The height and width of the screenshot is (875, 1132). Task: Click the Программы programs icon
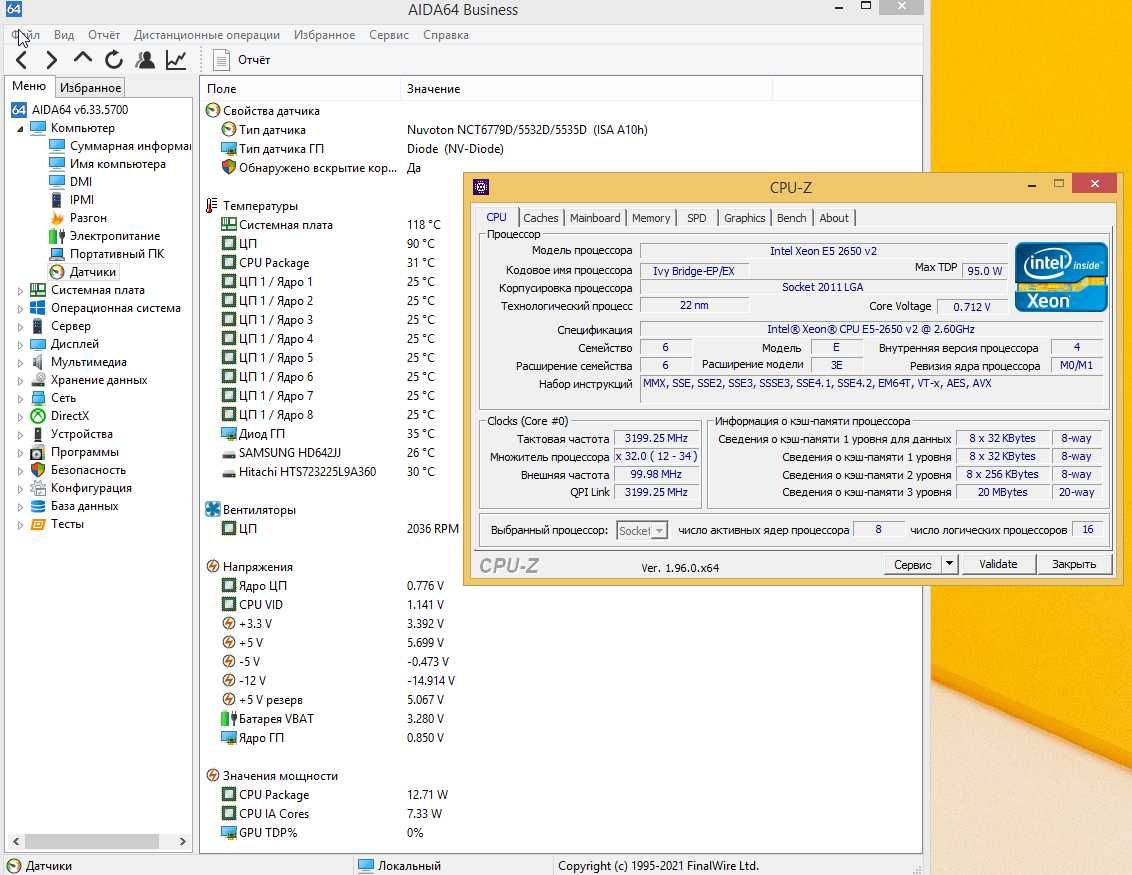(38, 452)
